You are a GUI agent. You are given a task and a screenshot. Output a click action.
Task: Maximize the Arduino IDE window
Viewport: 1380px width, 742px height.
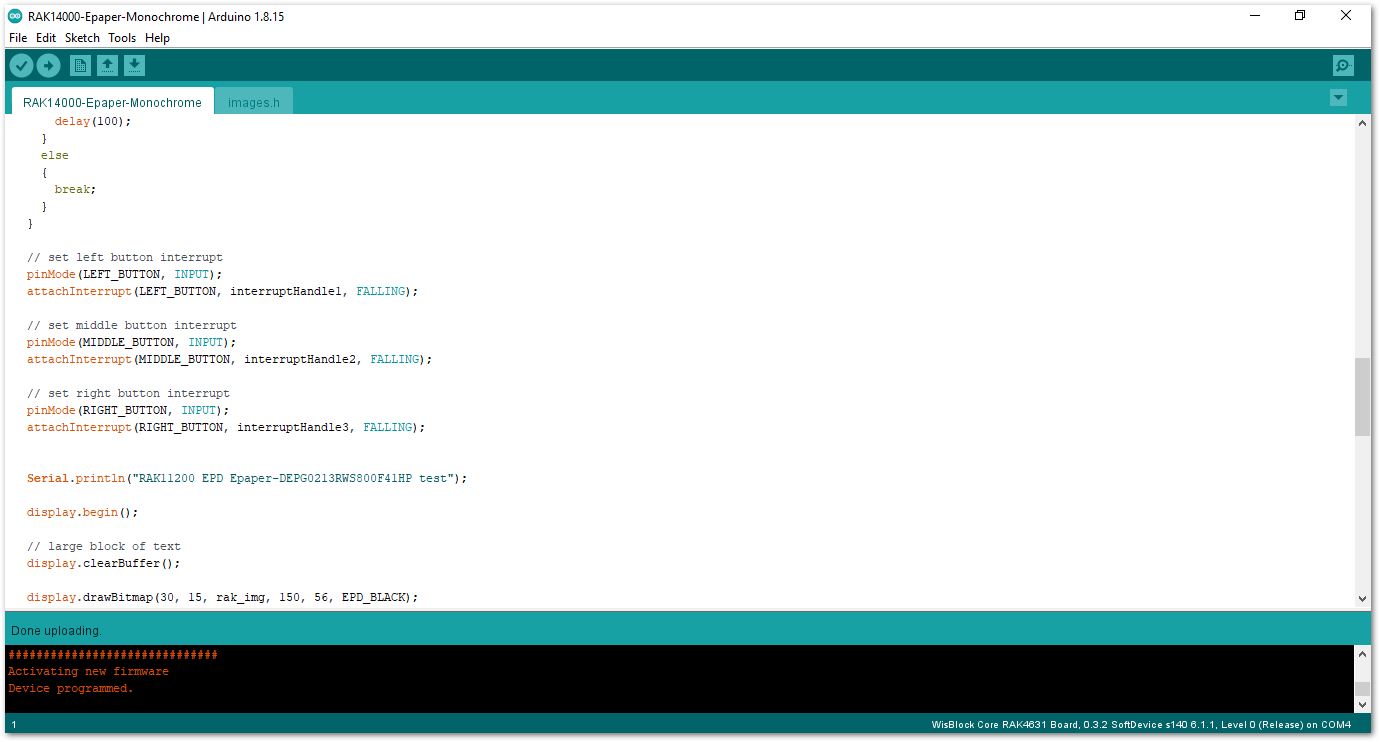pos(1300,15)
